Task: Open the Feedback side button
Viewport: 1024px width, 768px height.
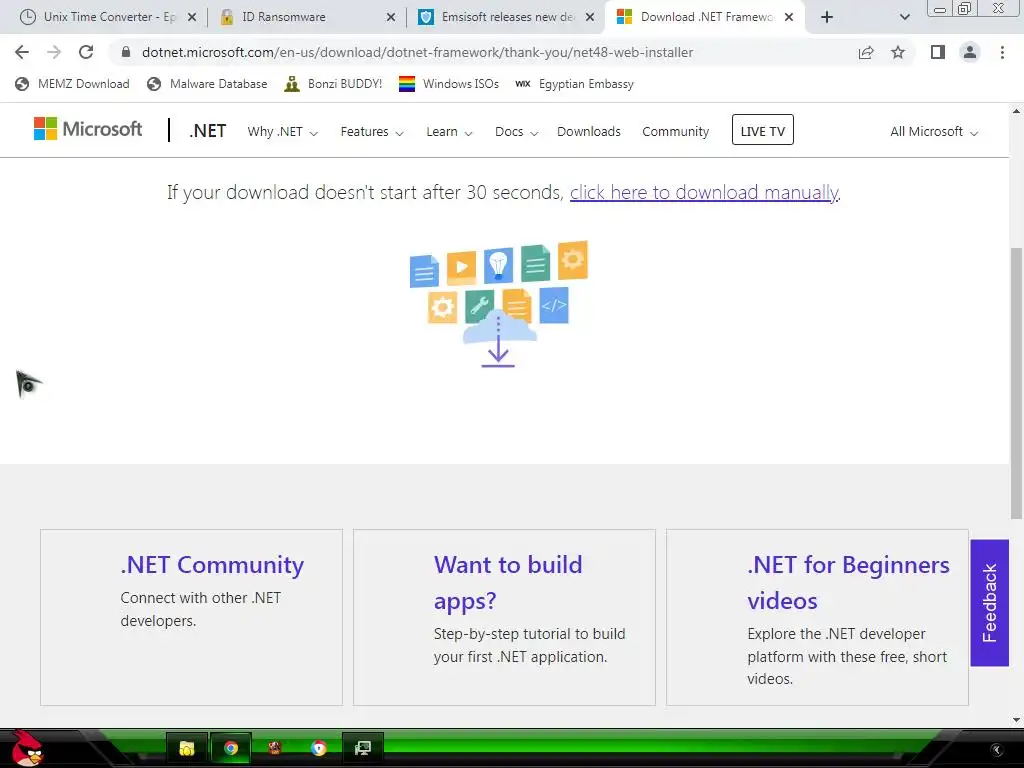Action: pyautogui.click(x=989, y=603)
